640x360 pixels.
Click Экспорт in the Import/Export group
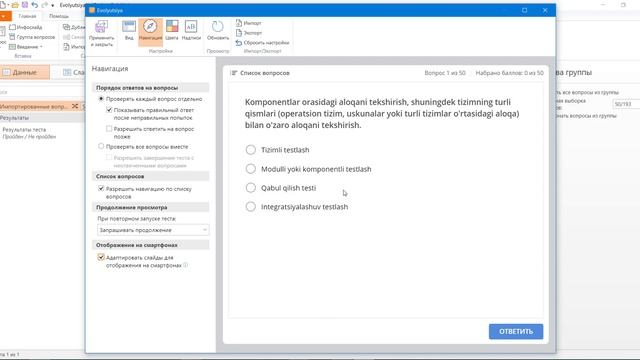pyautogui.click(x=249, y=33)
